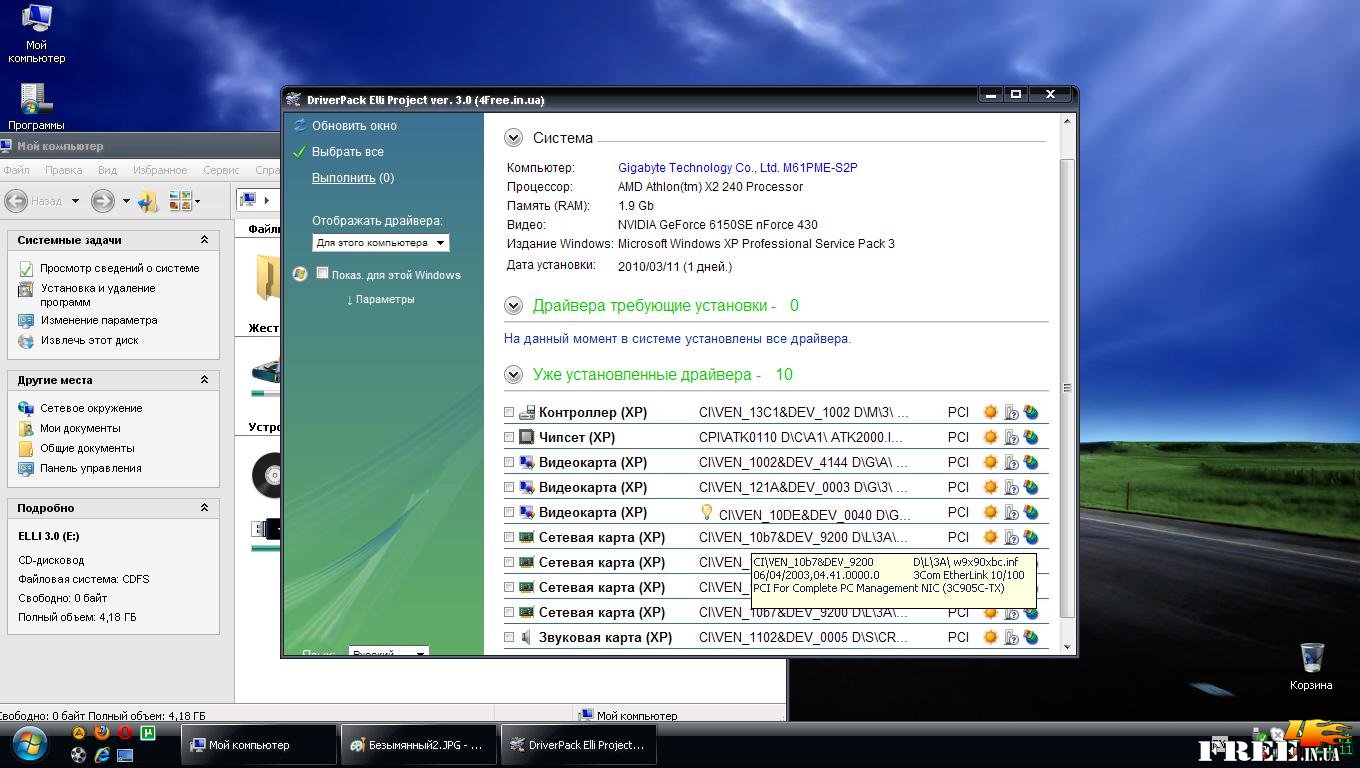This screenshot has height=768, width=1360.
Task: Click help document icon in Видеокарта VEN_10DE row
Action: pos(1011,512)
